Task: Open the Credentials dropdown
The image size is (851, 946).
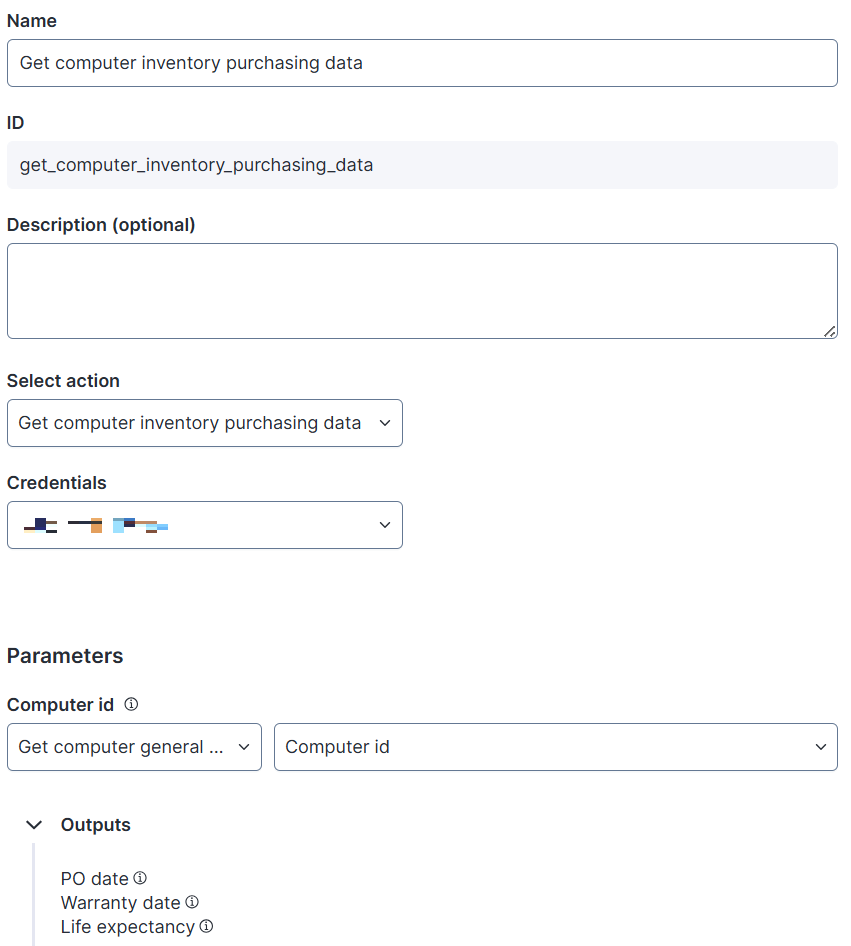Action: (x=204, y=525)
